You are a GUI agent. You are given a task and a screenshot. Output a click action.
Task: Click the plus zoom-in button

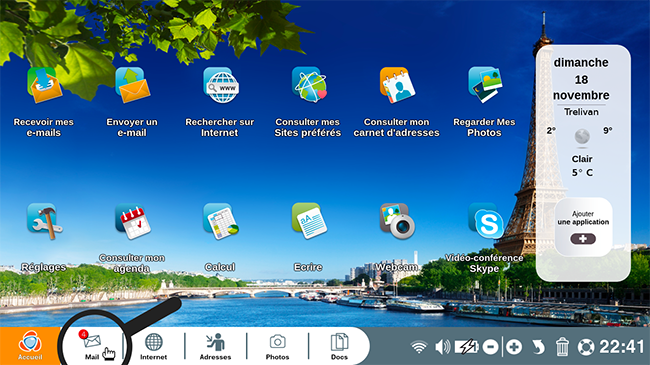pyautogui.click(x=514, y=347)
